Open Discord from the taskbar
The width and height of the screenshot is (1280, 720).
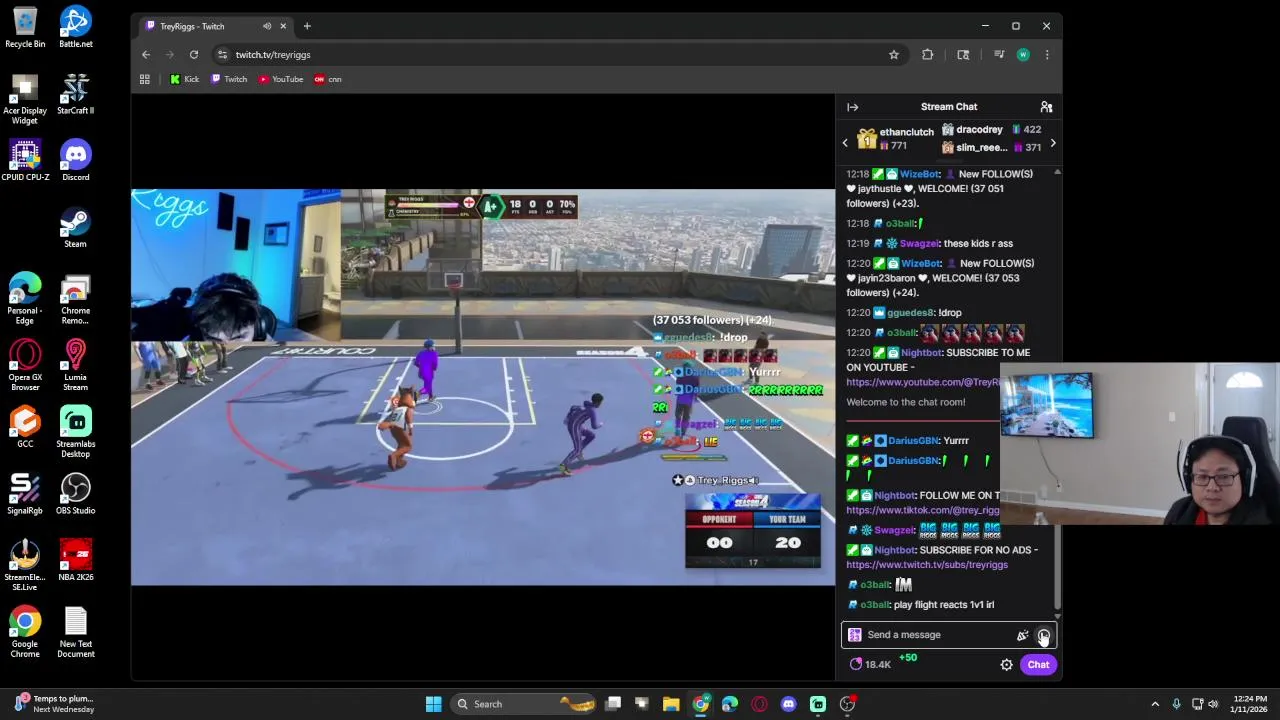coord(788,704)
